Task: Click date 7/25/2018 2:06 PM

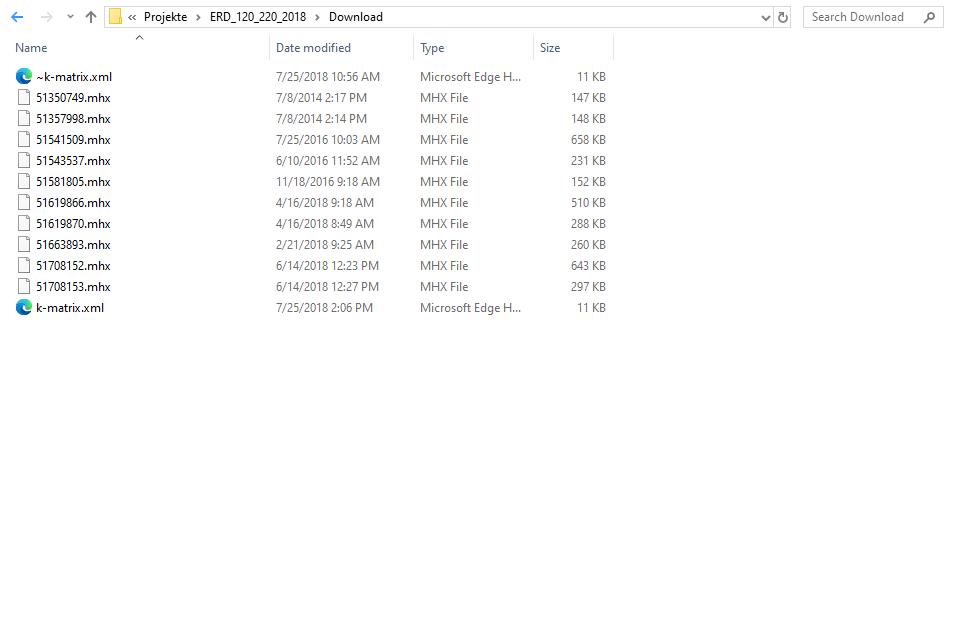Action: 324,308
